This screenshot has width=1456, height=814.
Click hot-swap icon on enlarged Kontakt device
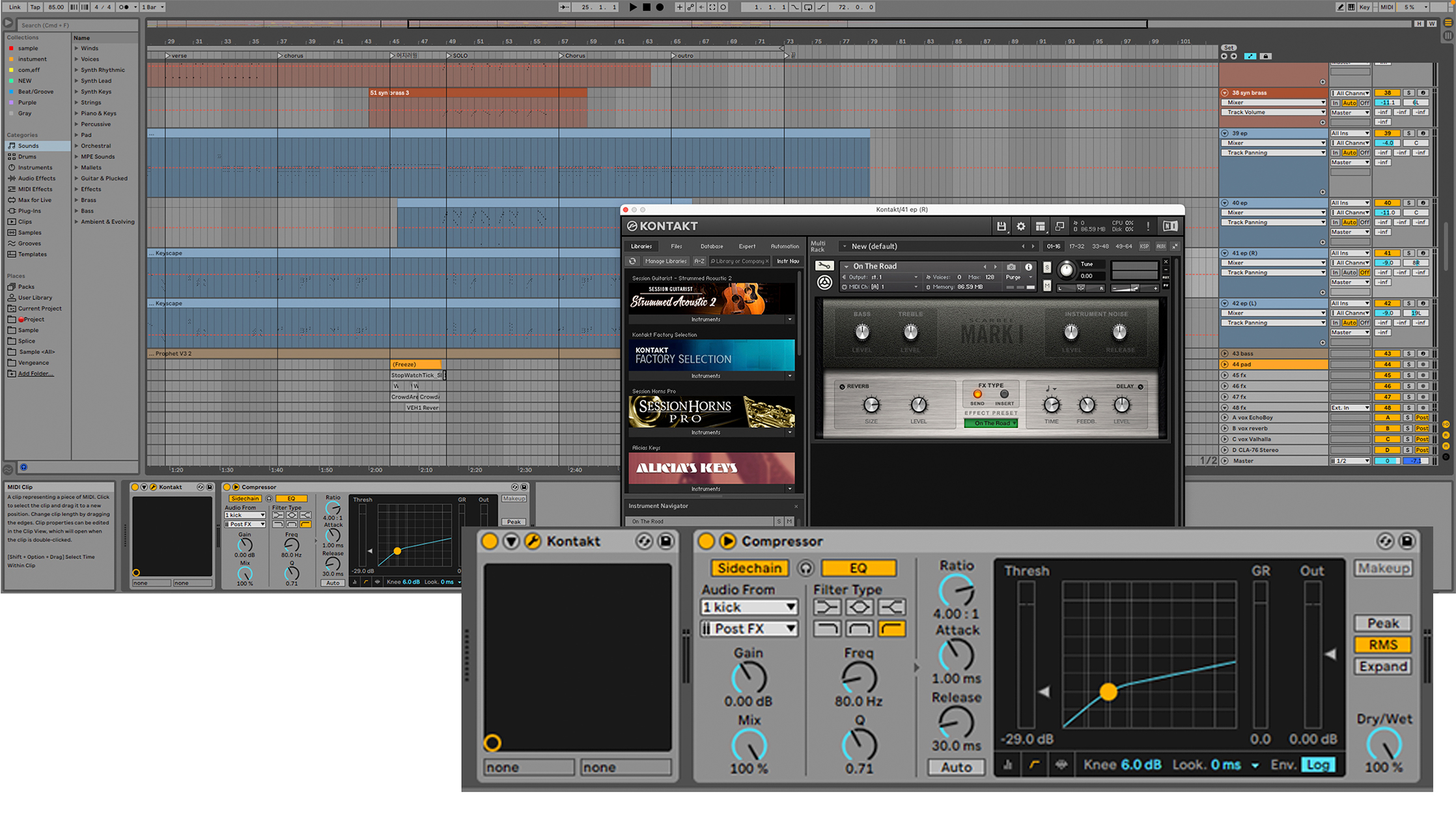(x=644, y=541)
